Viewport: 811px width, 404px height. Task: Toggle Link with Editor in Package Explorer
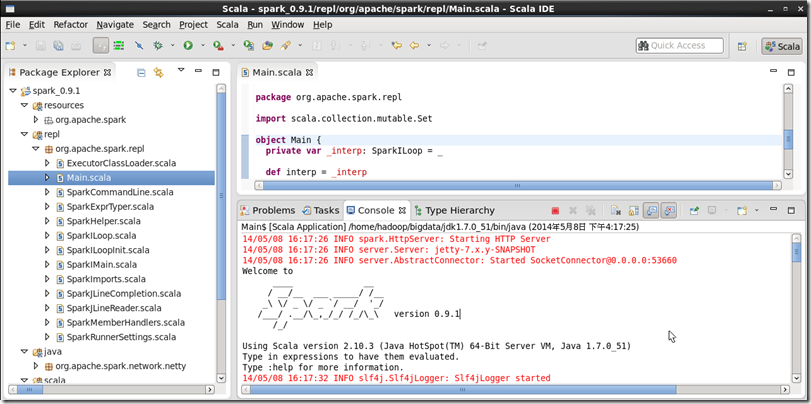[158, 73]
